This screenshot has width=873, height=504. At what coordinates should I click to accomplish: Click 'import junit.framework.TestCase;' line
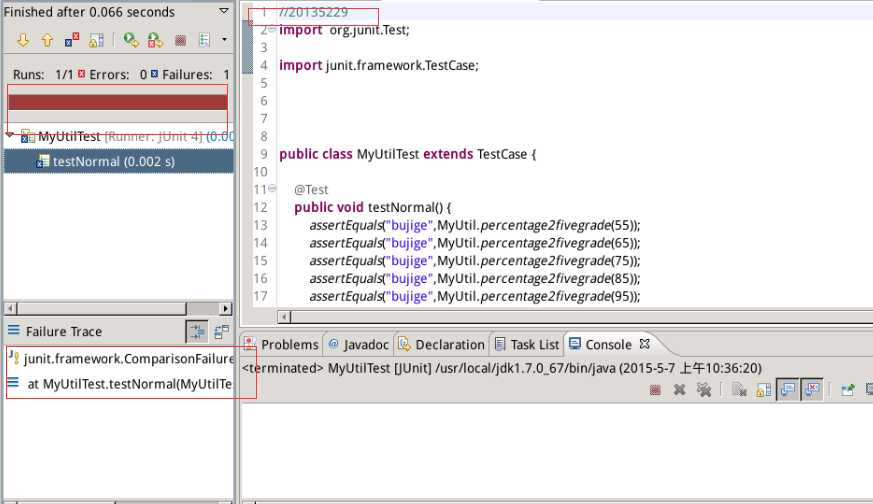[x=379, y=66]
